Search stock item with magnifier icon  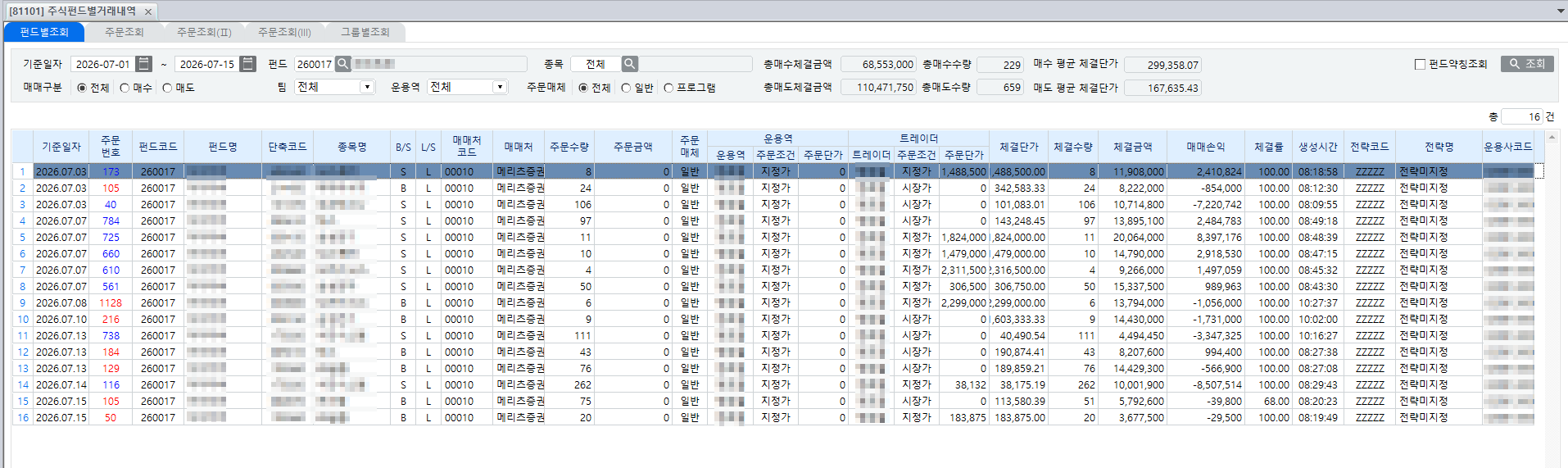click(x=629, y=64)
